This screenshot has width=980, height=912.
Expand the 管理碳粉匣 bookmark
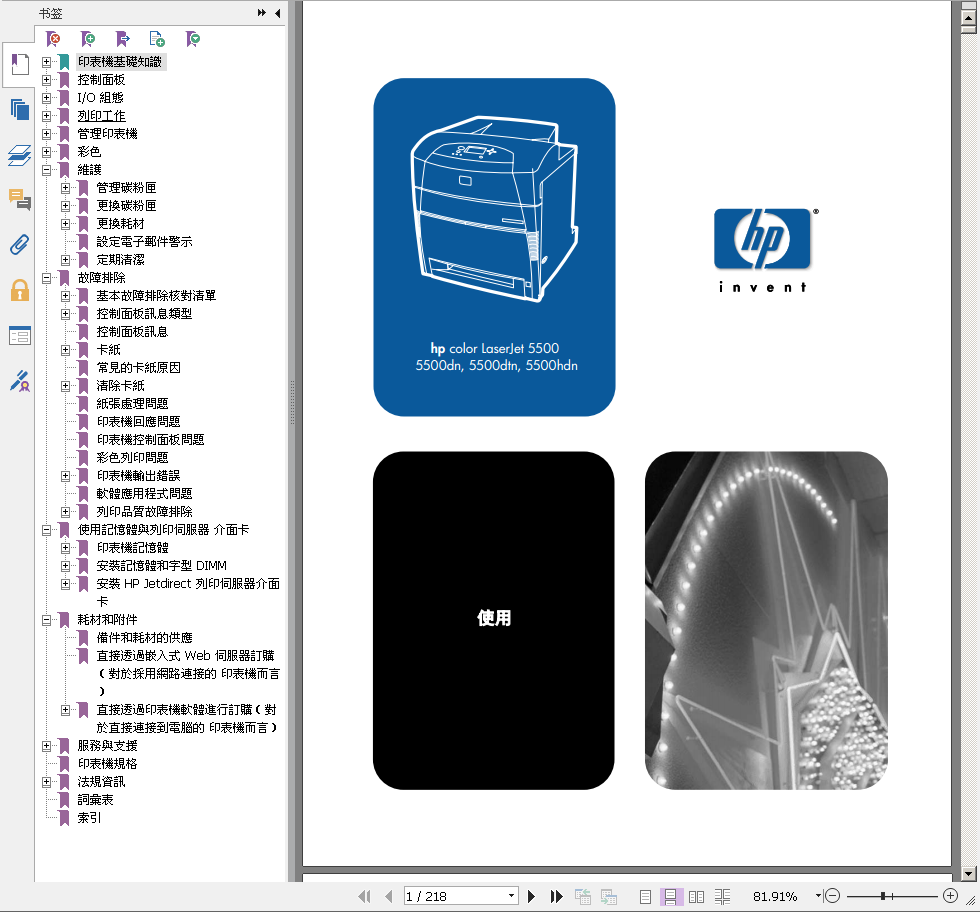65,188
